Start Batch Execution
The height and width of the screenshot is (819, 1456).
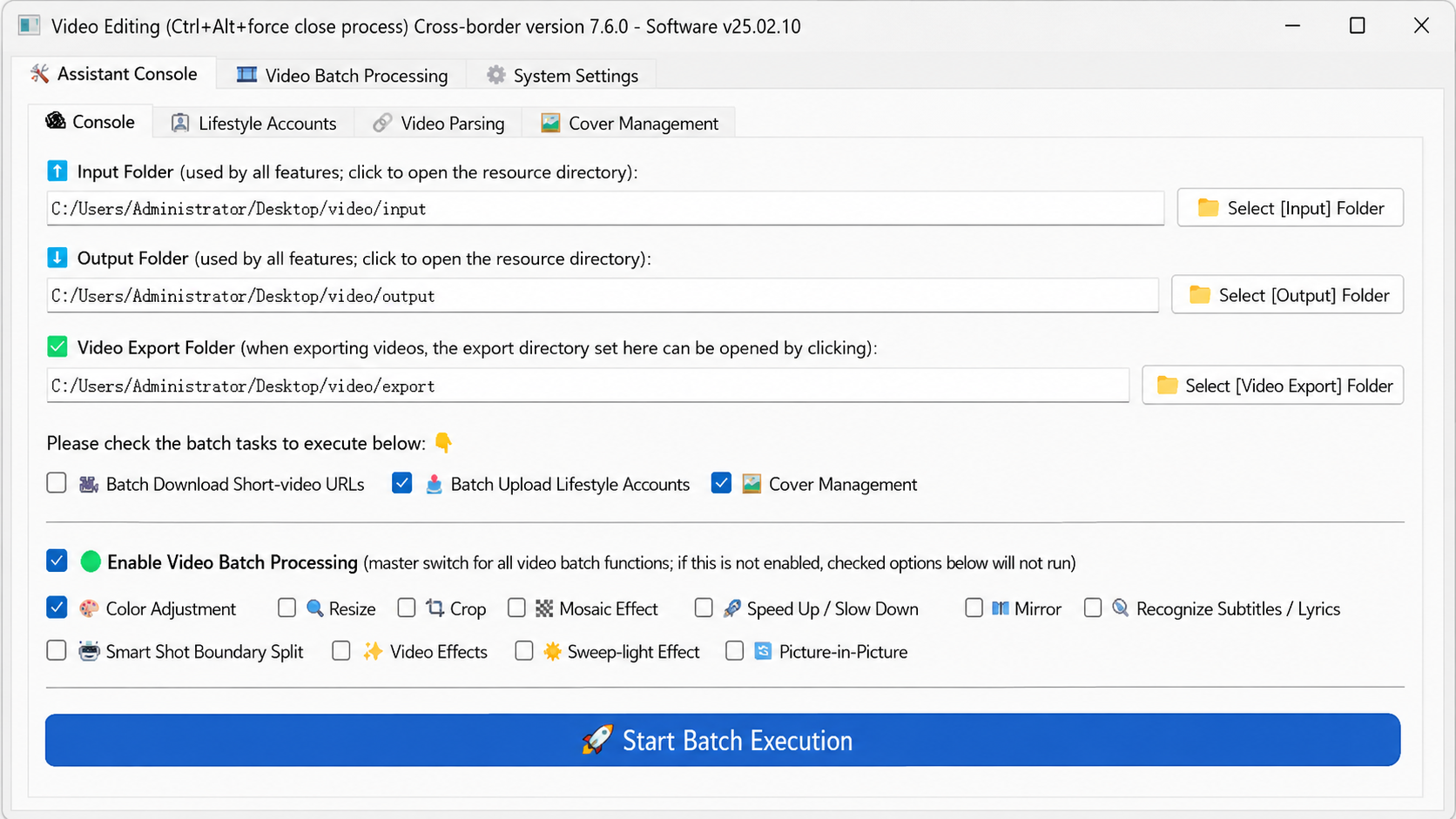(723, 740)
